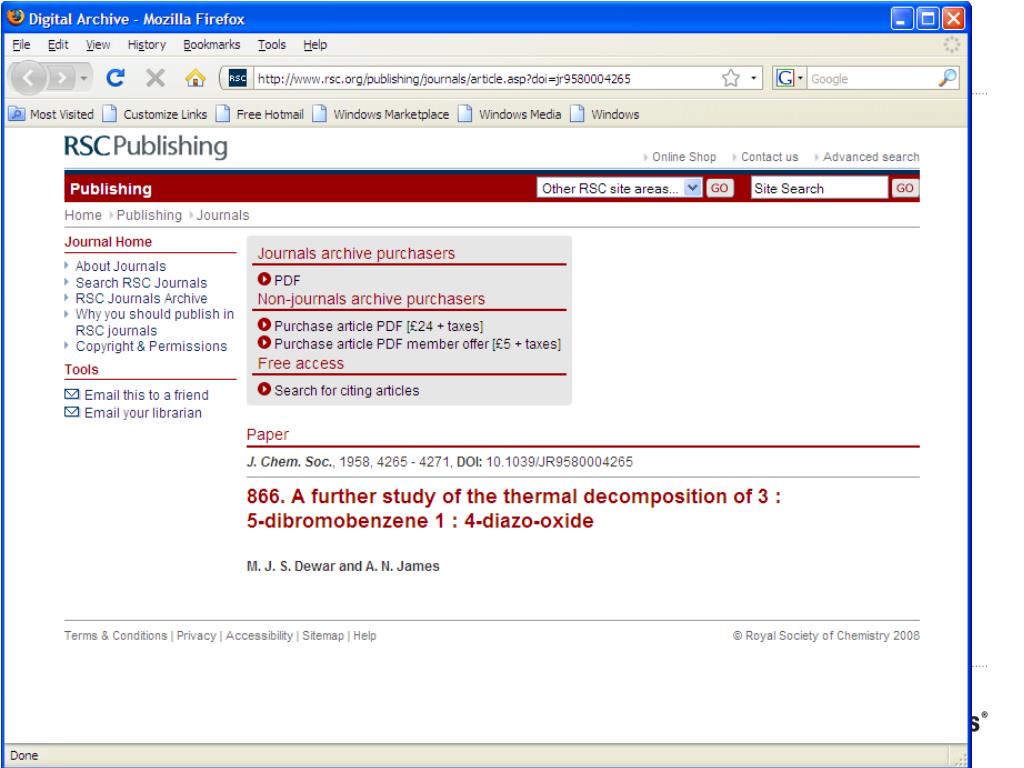The height and width of the screenshot is (768, 1024).
Task: Click the DOI text 10.1039/JR9580004265
Action: (x=560, y=462)
